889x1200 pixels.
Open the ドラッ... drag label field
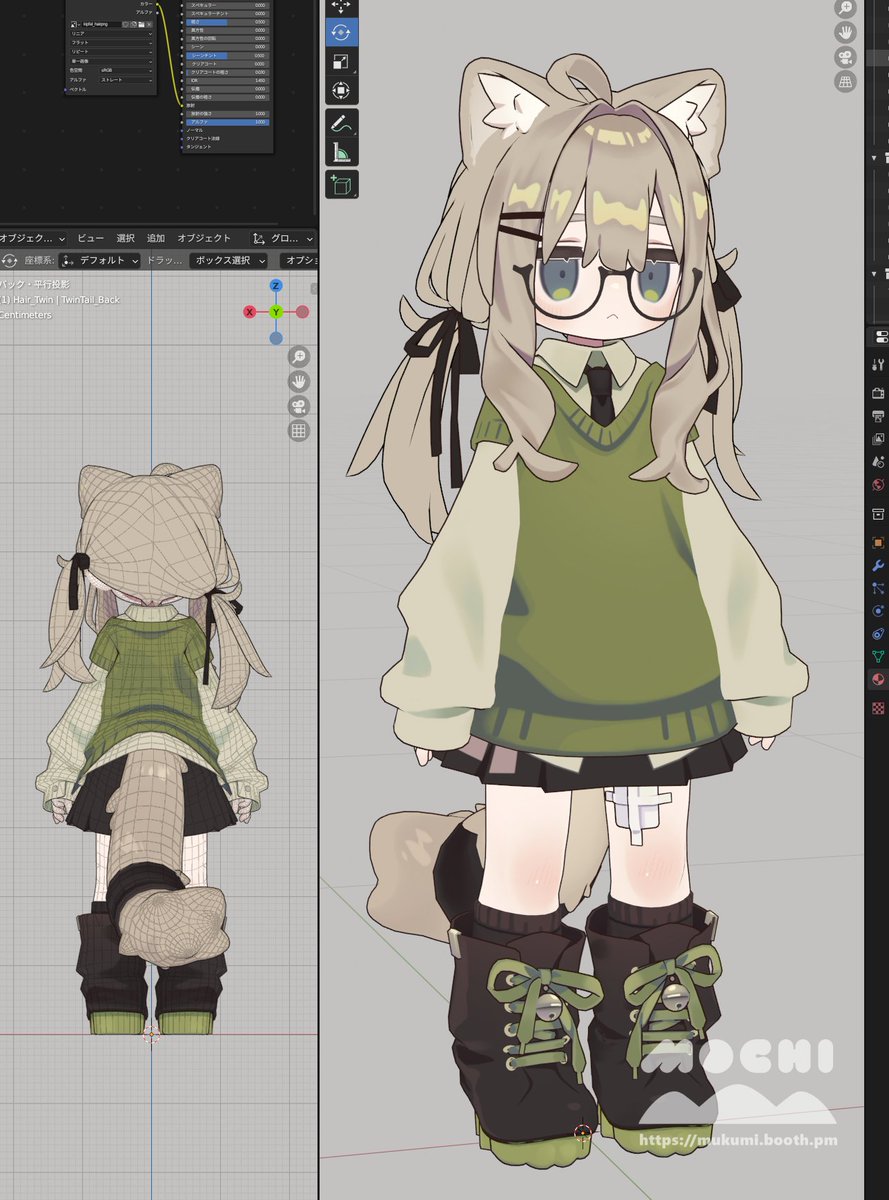[164, 260]
